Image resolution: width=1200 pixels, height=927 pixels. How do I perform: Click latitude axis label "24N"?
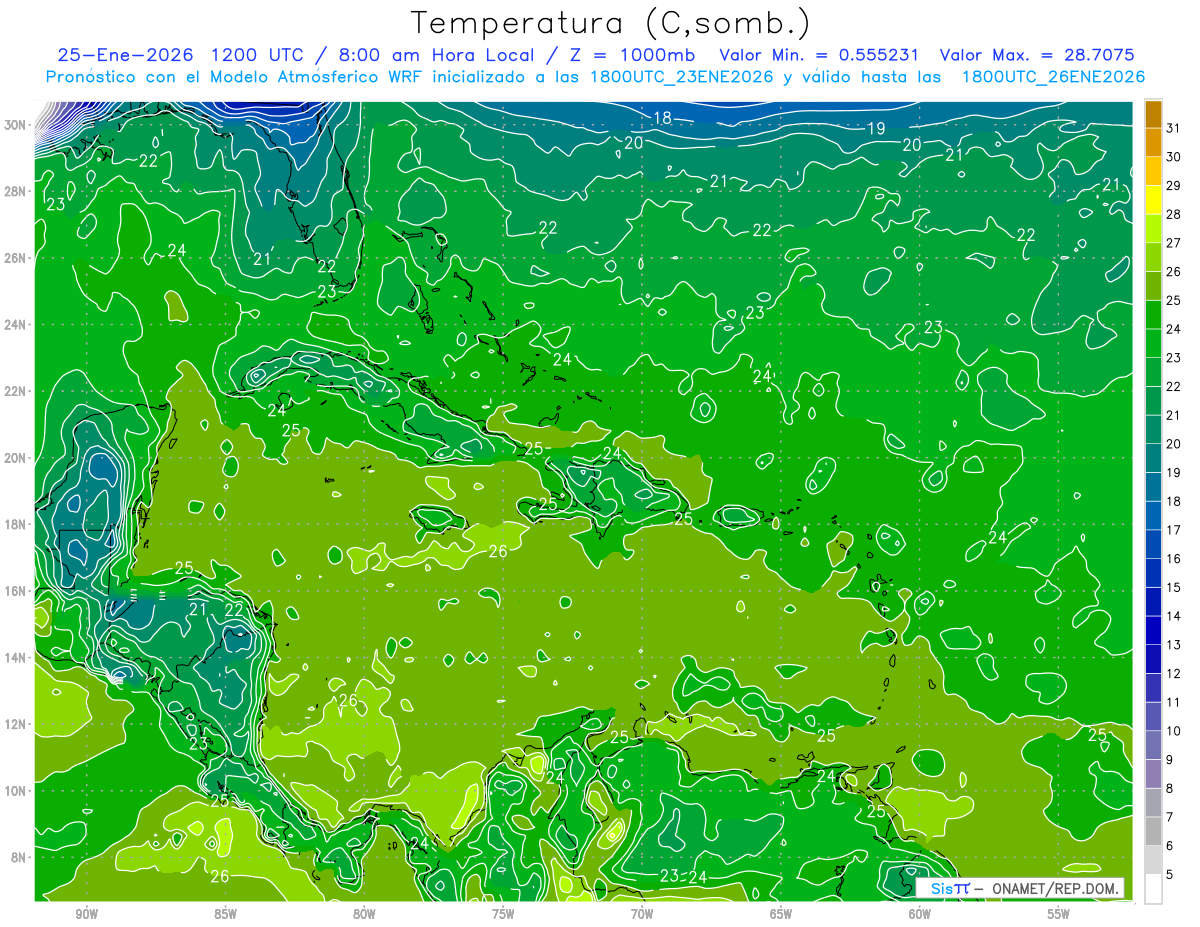tap(16, 325)
